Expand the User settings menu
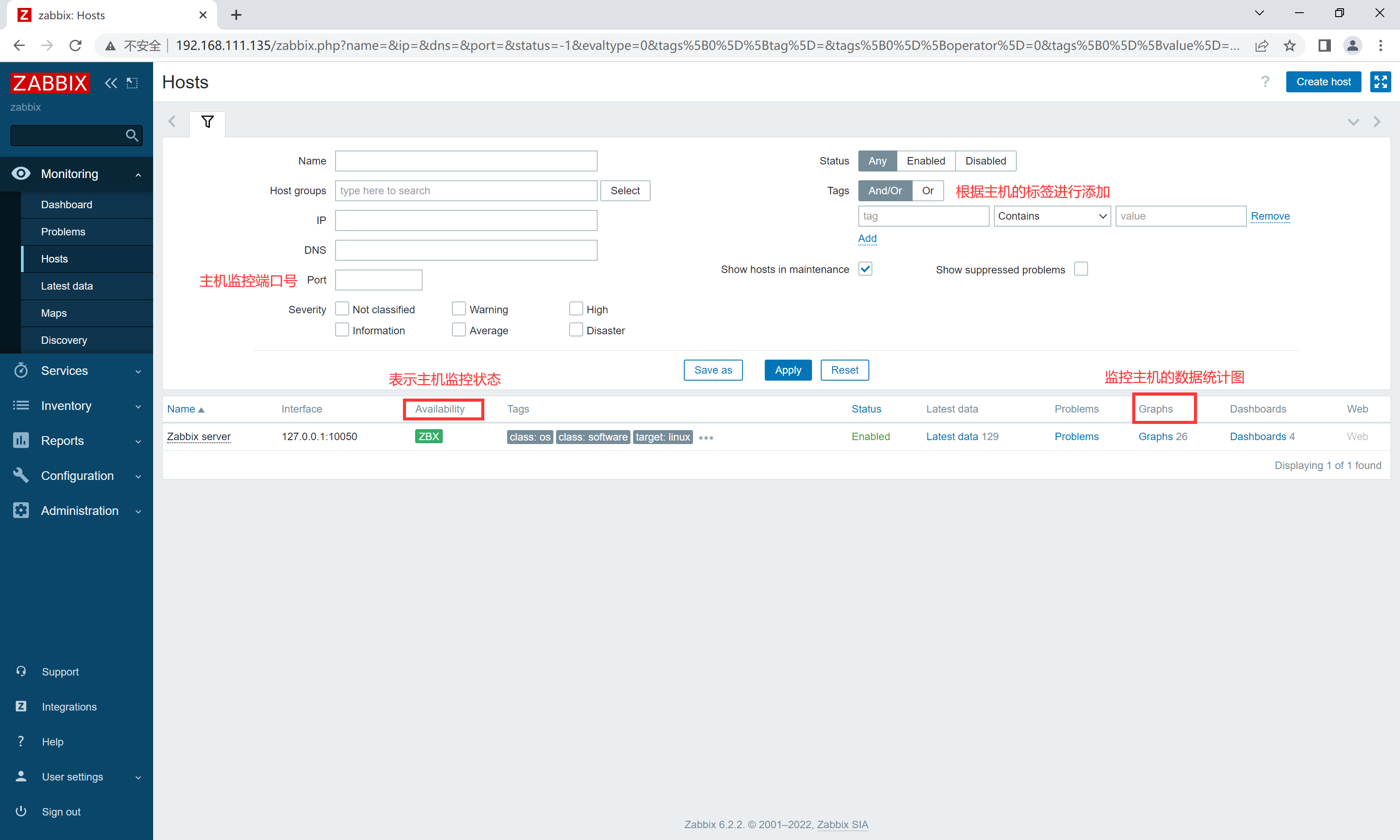Image resolution: width=1400 pixels, height=840 pixels. pos(77,777)
